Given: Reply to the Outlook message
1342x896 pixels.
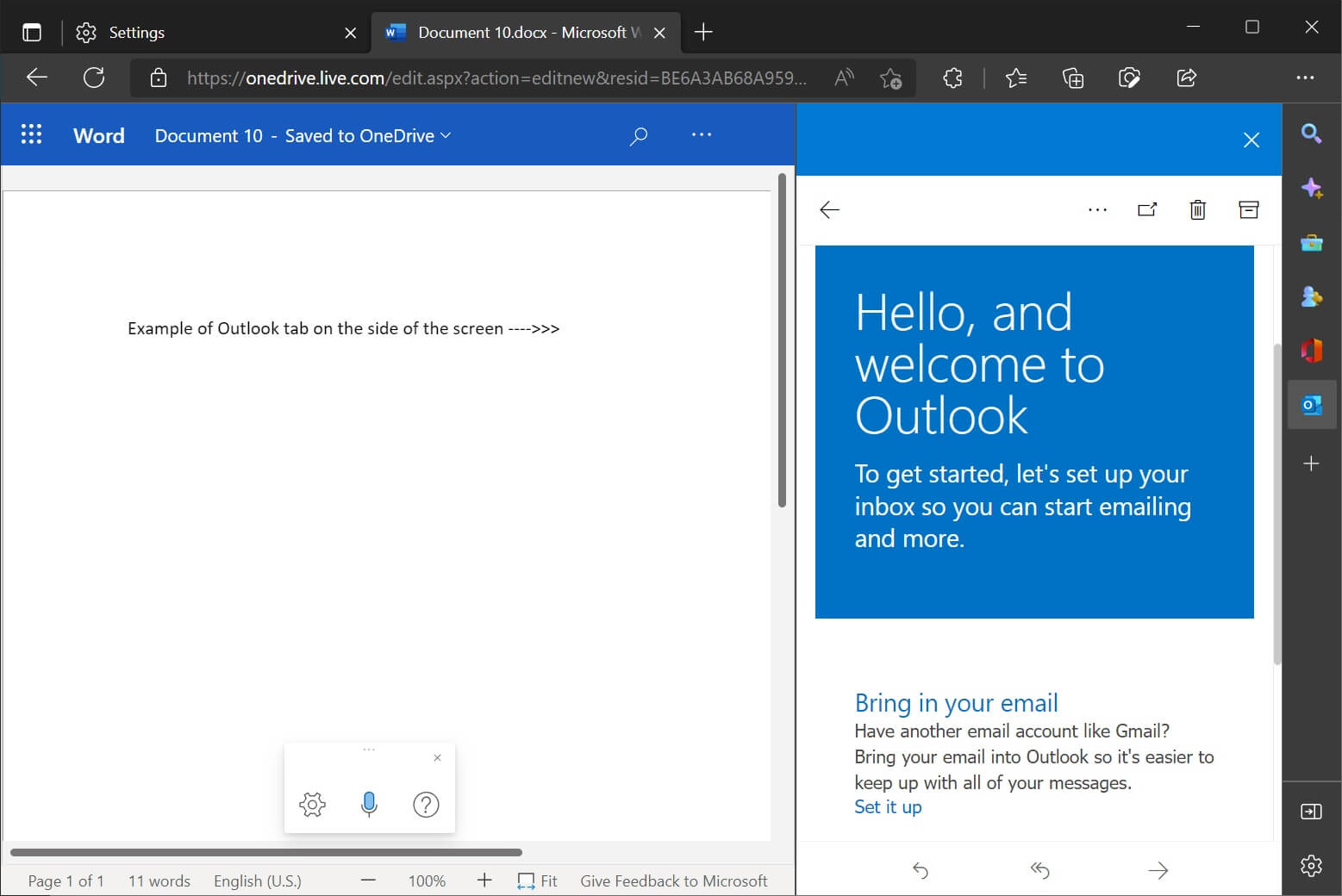Looking at the screenshot, I should click(921, 870).
